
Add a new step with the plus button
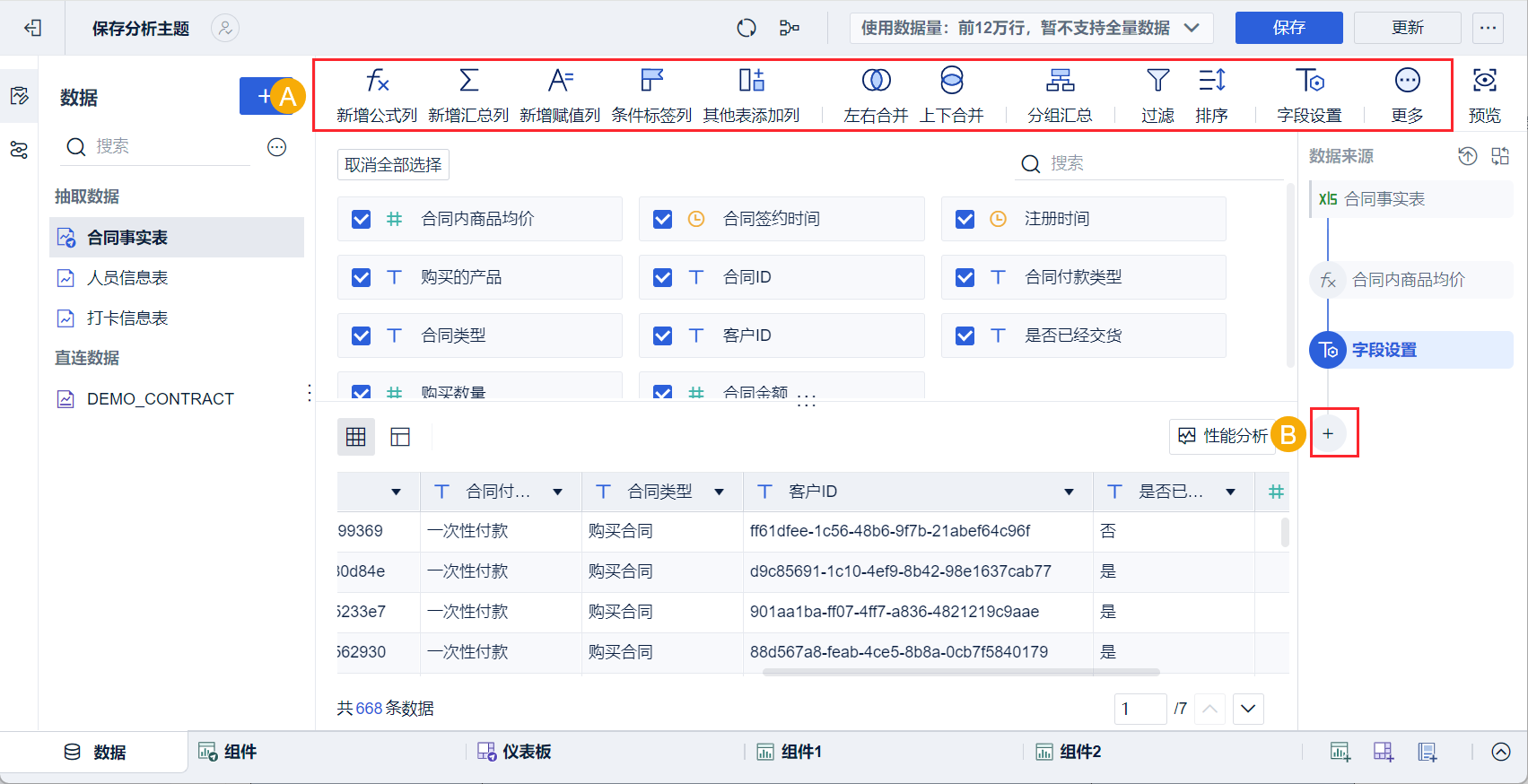coord(1328,434)
